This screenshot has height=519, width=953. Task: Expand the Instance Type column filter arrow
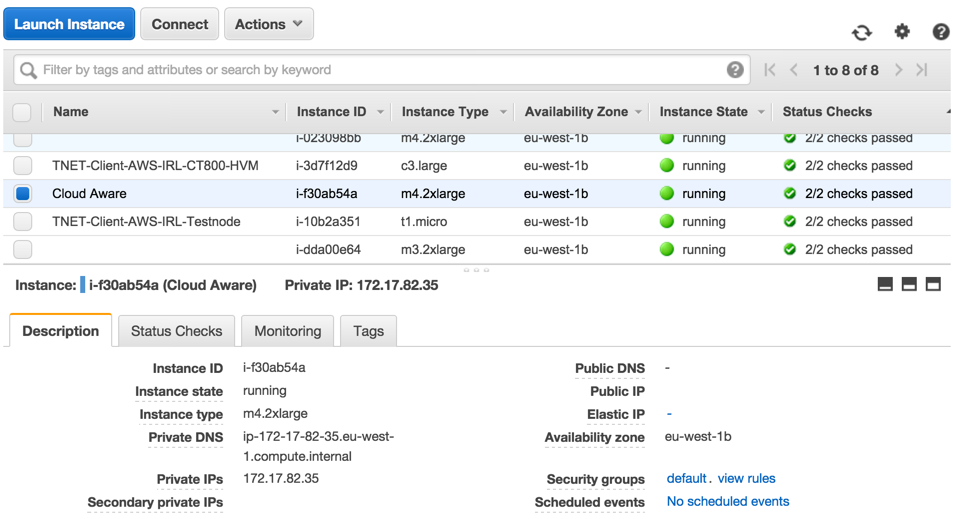tap(503, 112)
